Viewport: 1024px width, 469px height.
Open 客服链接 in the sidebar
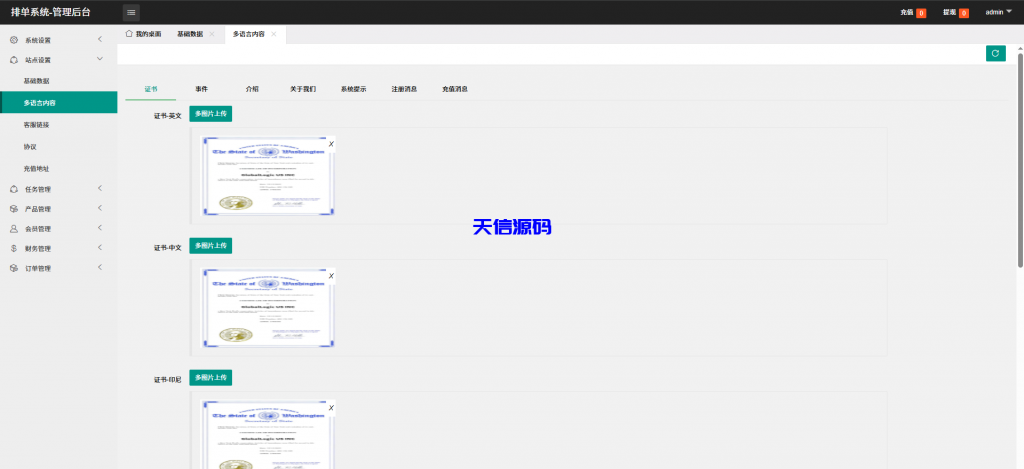click(36, 125)
